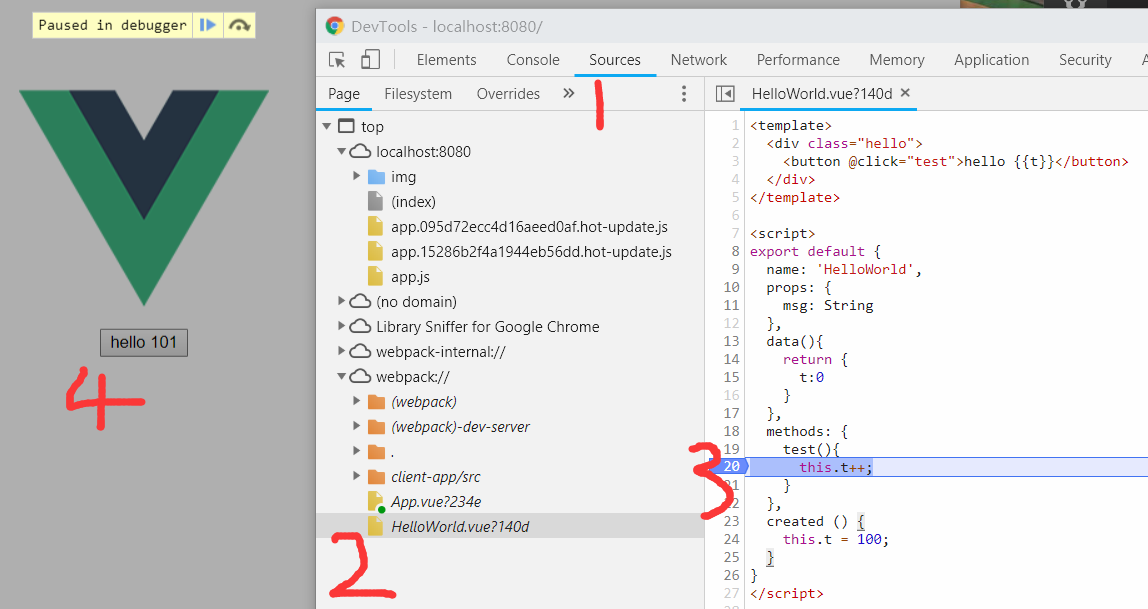Expand the client-app/src folder
Screen dimensions: 1148x609
(x=357, y=477)
